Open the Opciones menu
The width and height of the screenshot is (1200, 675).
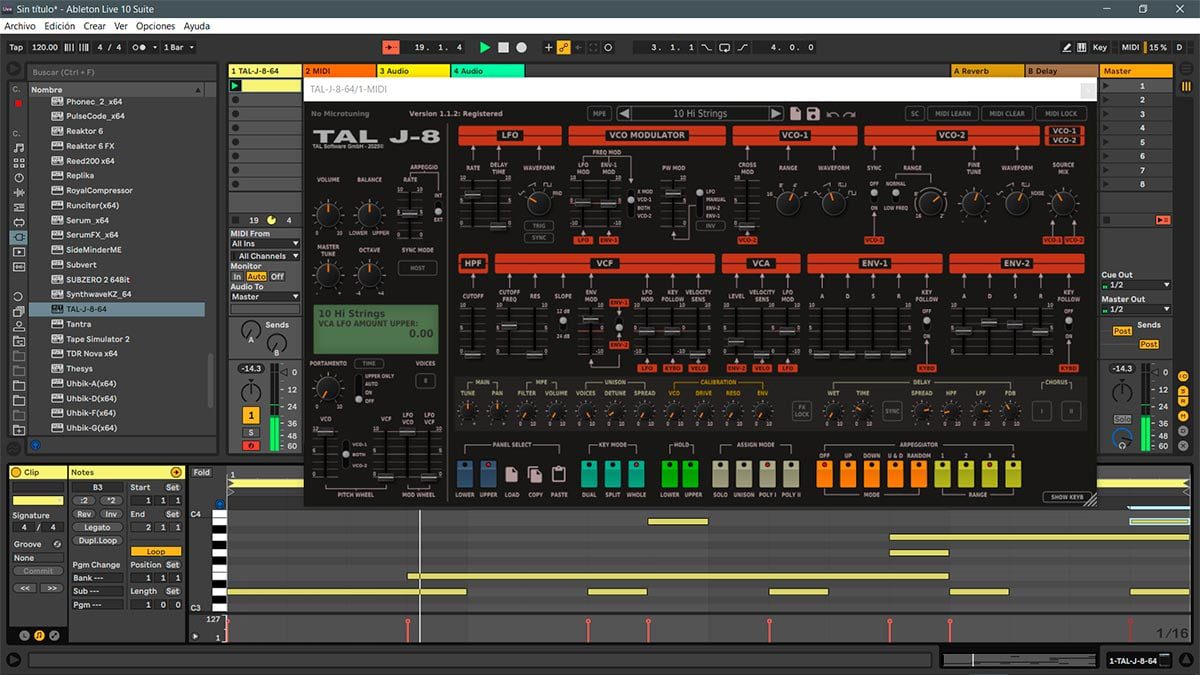tap(155, 26)
